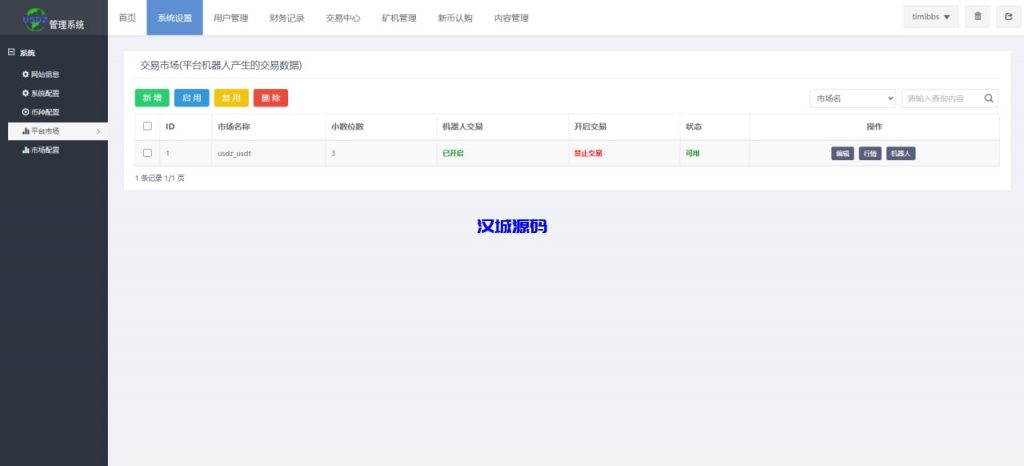
Task: Open the 财务记录 tab
Action: [x=287, y=18]
